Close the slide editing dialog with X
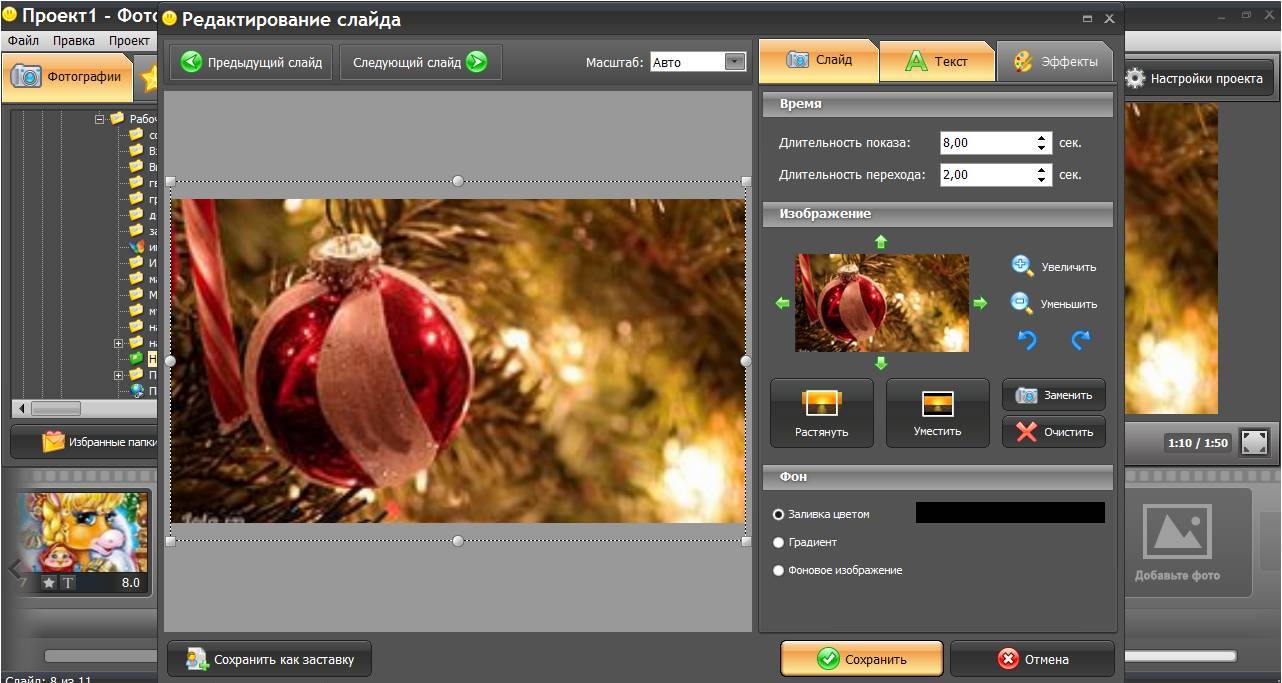The height and width of the screenshot is (683, 1282). tap(1109, 19)
